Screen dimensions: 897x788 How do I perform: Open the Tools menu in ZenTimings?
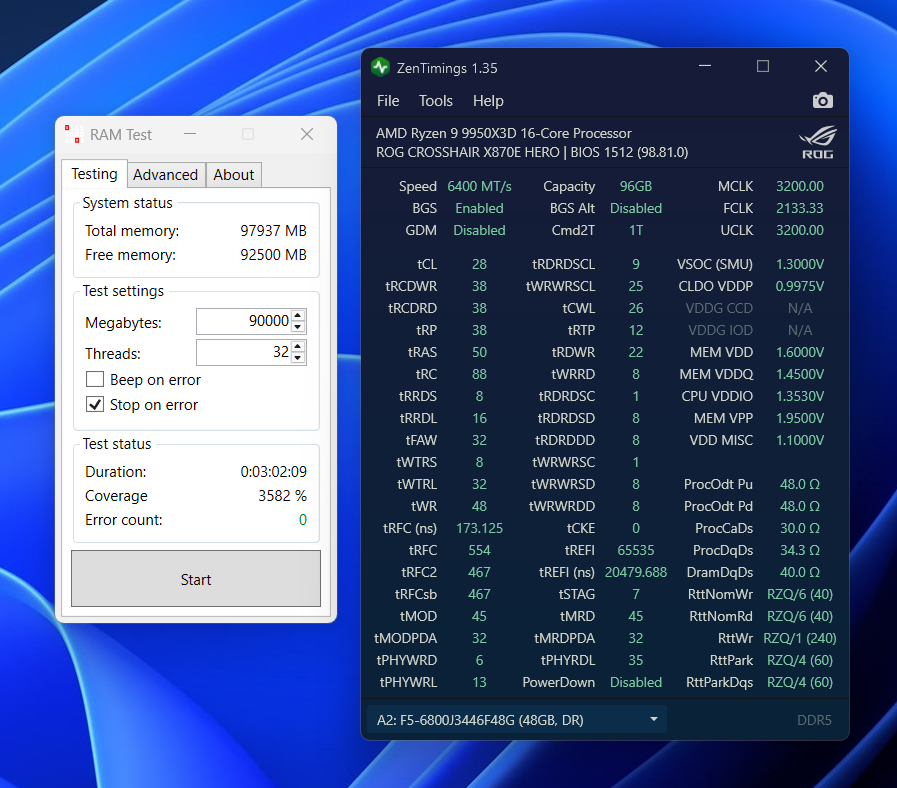[436, 101]
